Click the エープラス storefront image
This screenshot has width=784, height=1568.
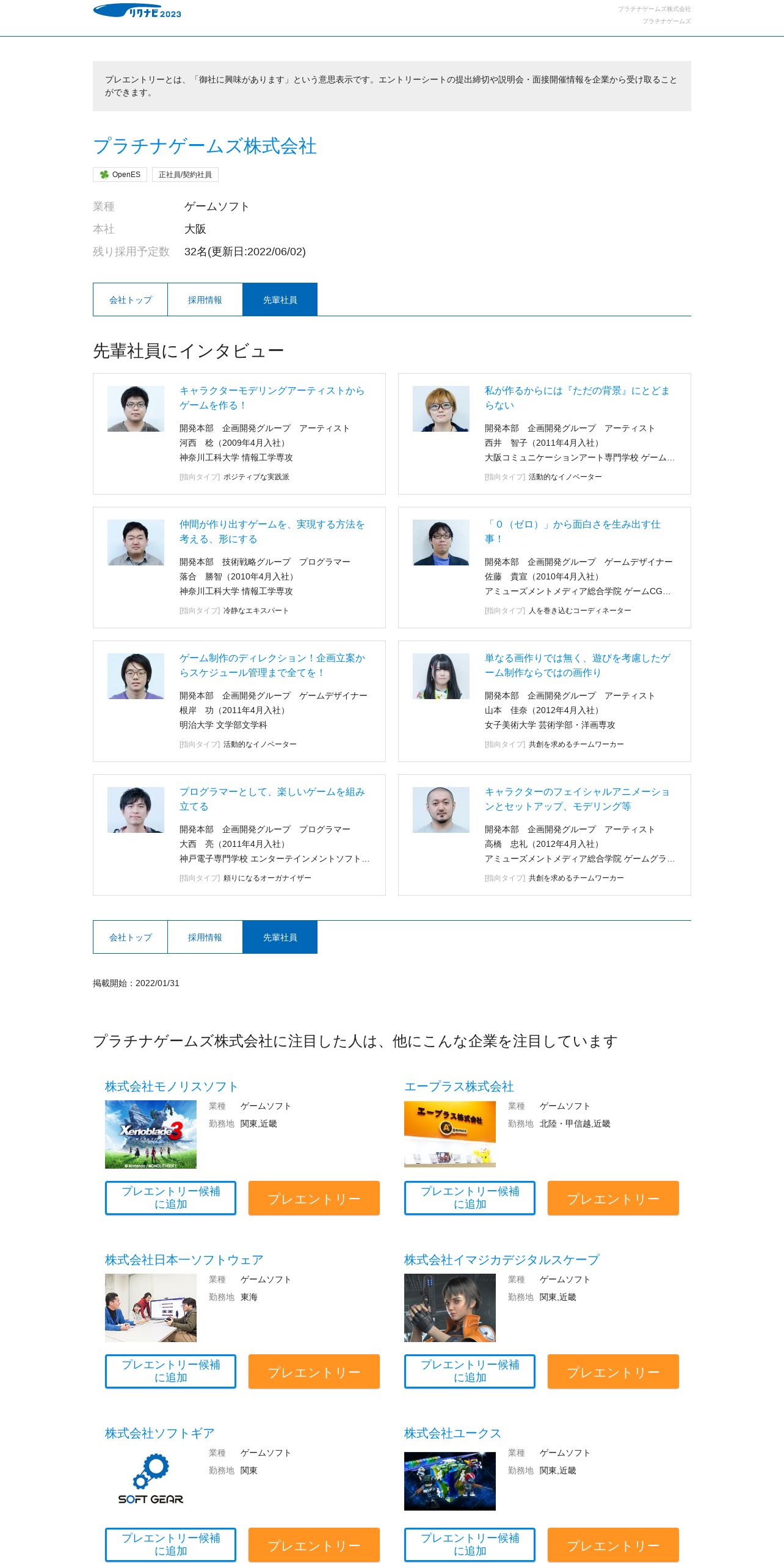pyautogui.click(x=450, y=1134)
